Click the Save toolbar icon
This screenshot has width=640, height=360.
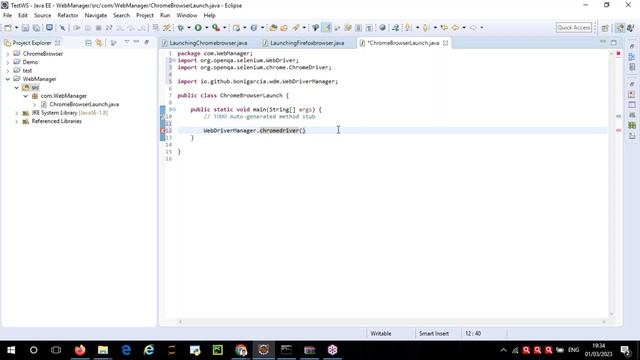25,28
